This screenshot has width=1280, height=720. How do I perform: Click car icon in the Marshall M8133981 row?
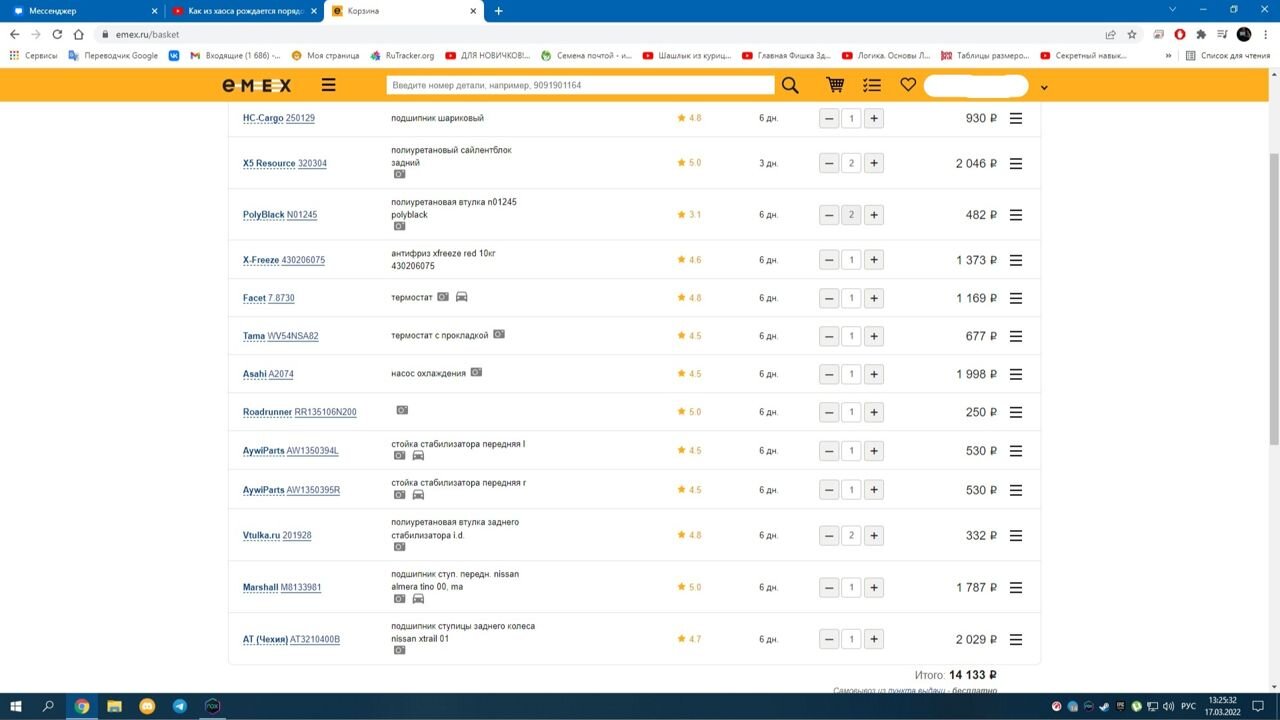(x=418, y=598)
